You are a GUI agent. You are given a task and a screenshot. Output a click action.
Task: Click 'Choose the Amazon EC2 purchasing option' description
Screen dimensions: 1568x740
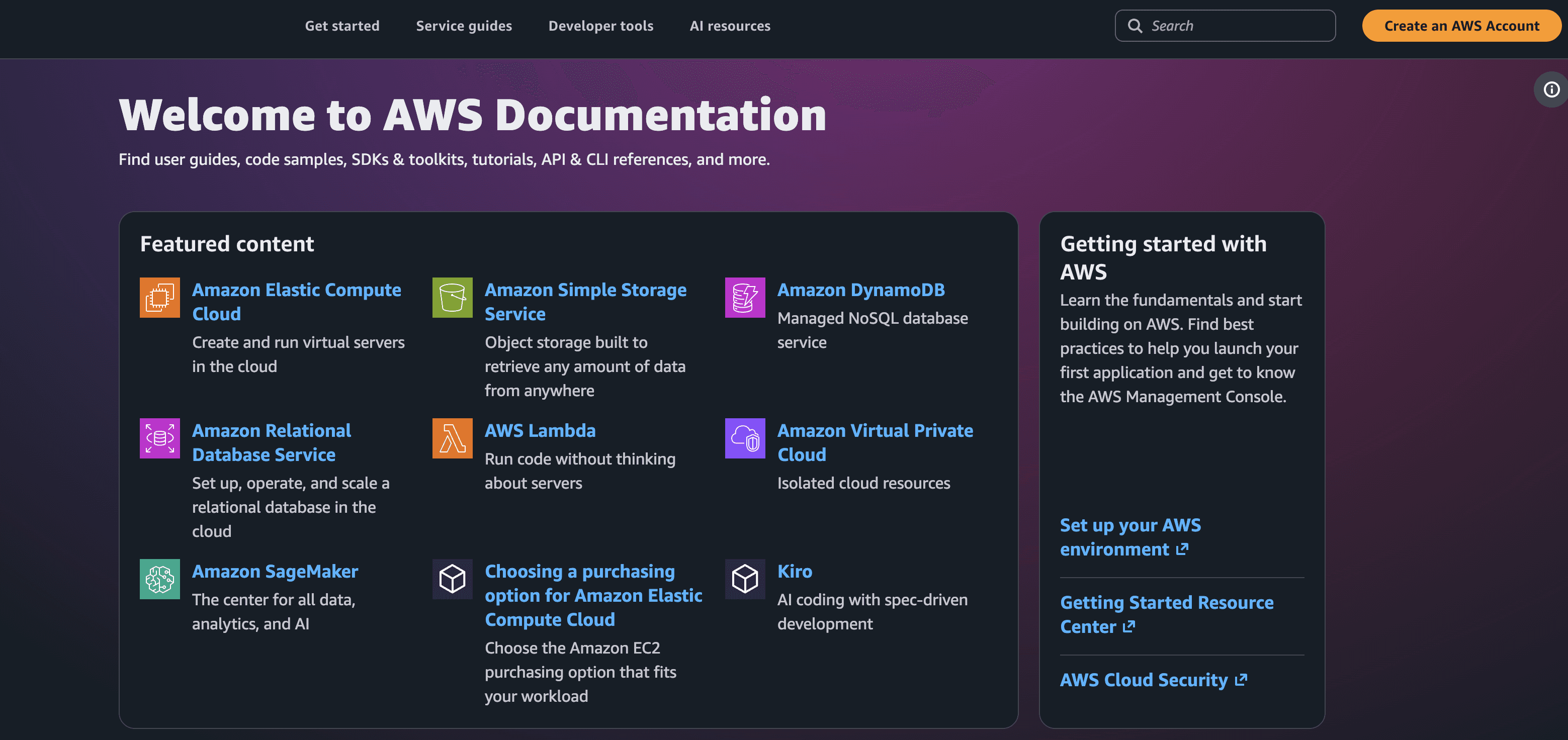(580, 672)
